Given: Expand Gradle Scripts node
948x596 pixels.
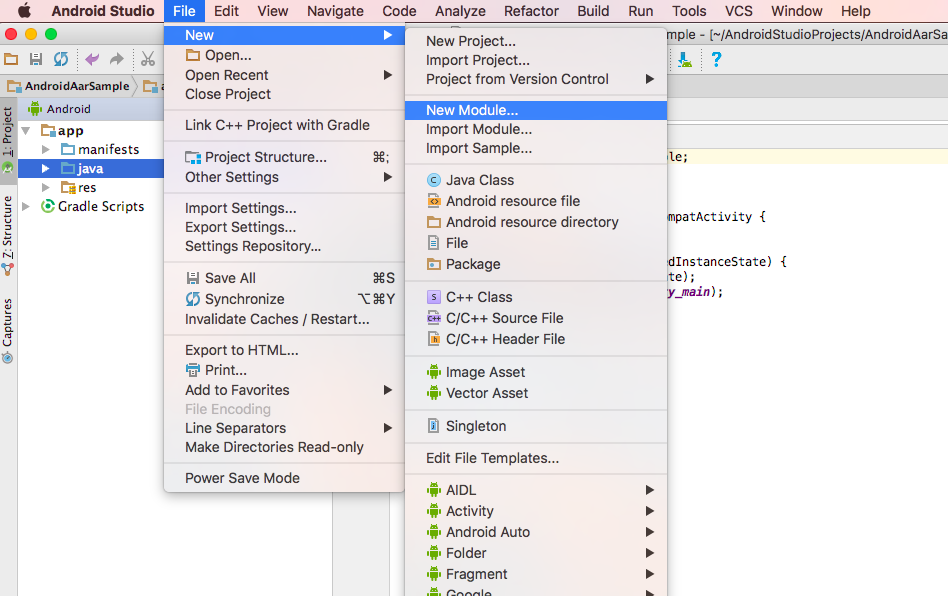Looking at the screenshot, I should pyautogui.click(x=26, y=207).
